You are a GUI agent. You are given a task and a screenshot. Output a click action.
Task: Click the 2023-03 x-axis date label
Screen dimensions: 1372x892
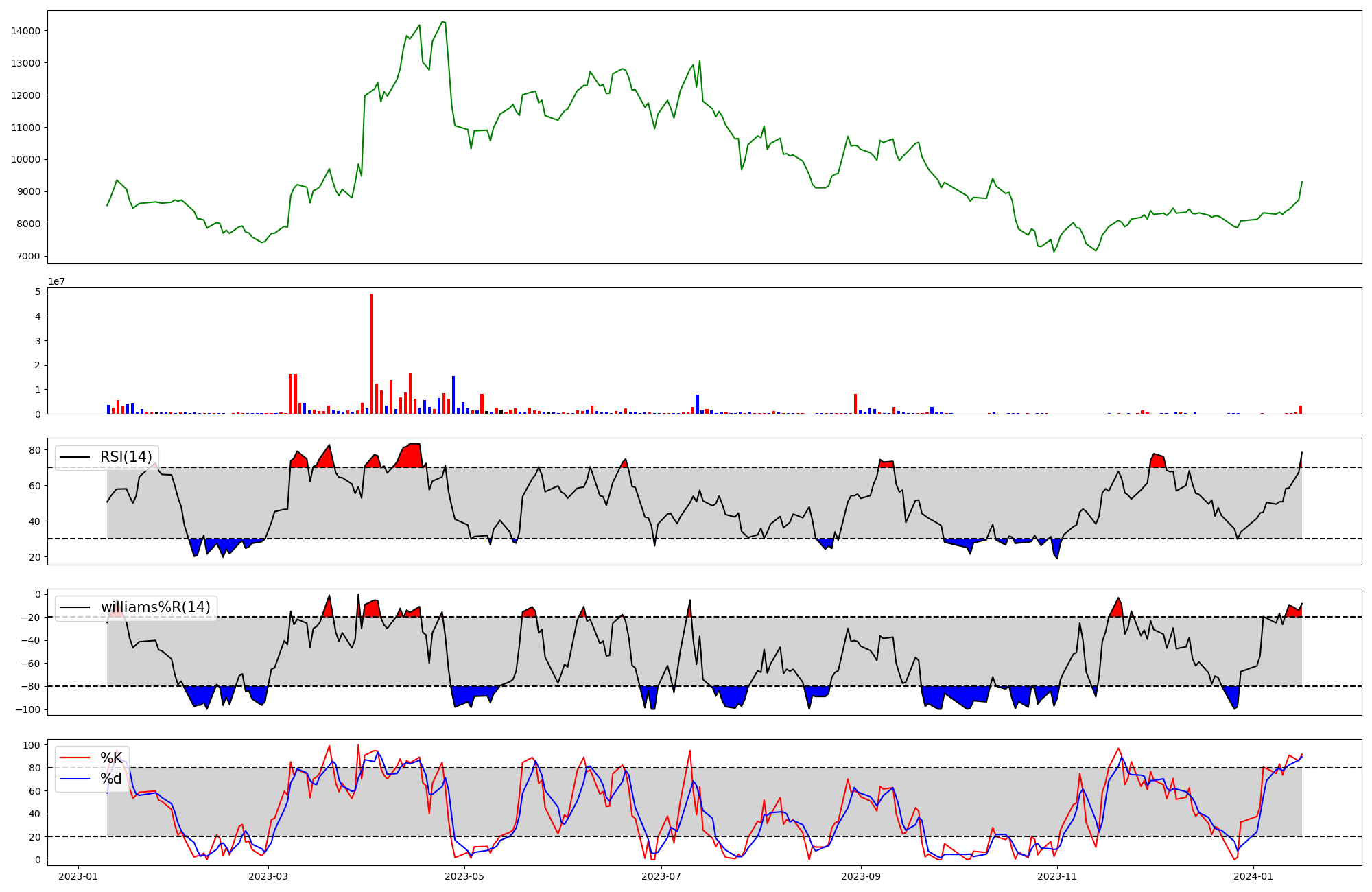pyautogui.click(x=268, y=876)
